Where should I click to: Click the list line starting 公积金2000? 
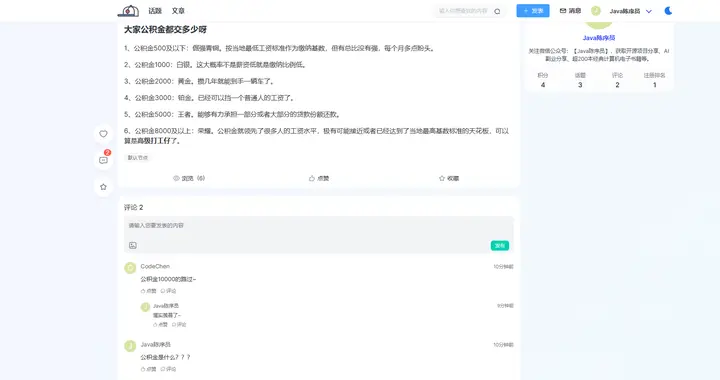[x=200, y=81]
